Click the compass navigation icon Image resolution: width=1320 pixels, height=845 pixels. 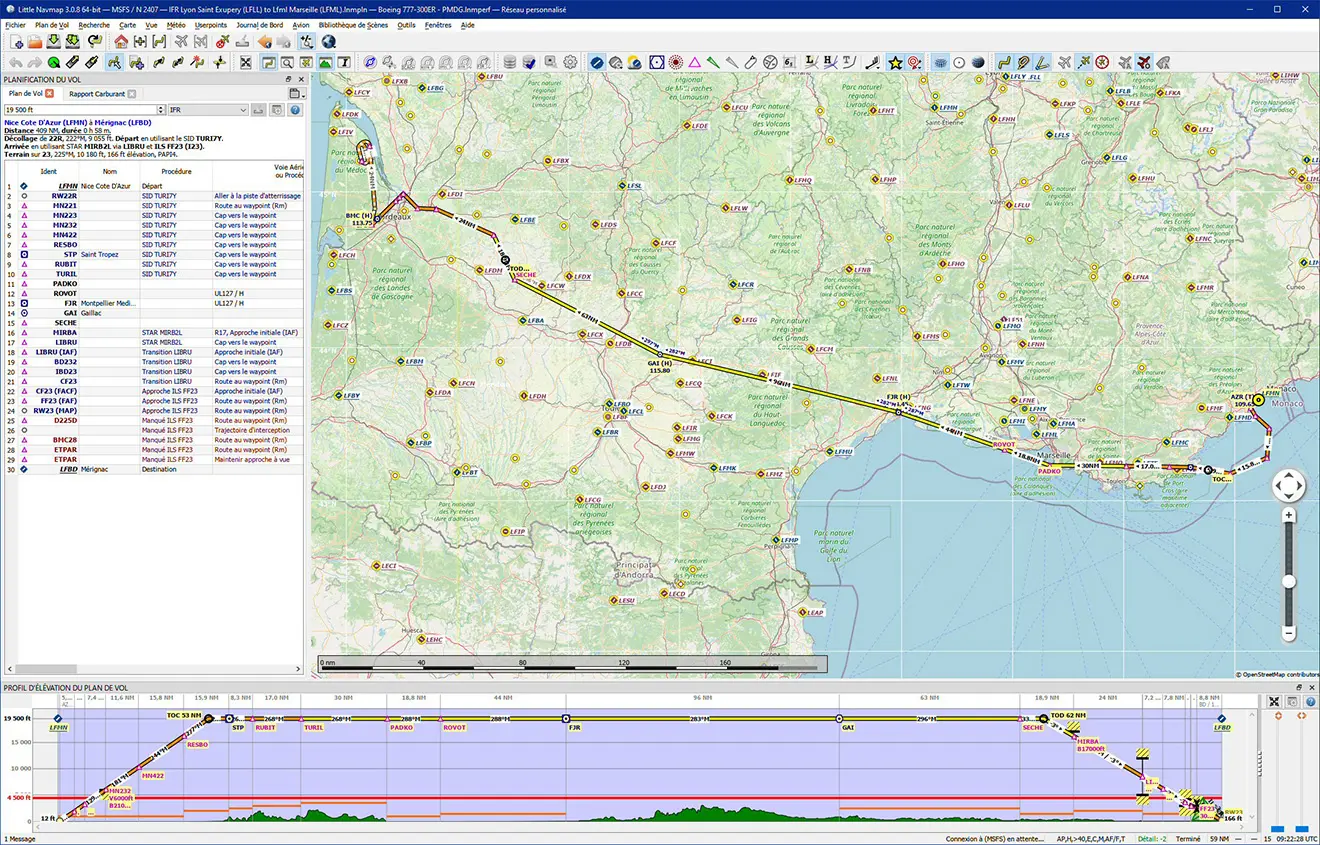click(370, 63)
